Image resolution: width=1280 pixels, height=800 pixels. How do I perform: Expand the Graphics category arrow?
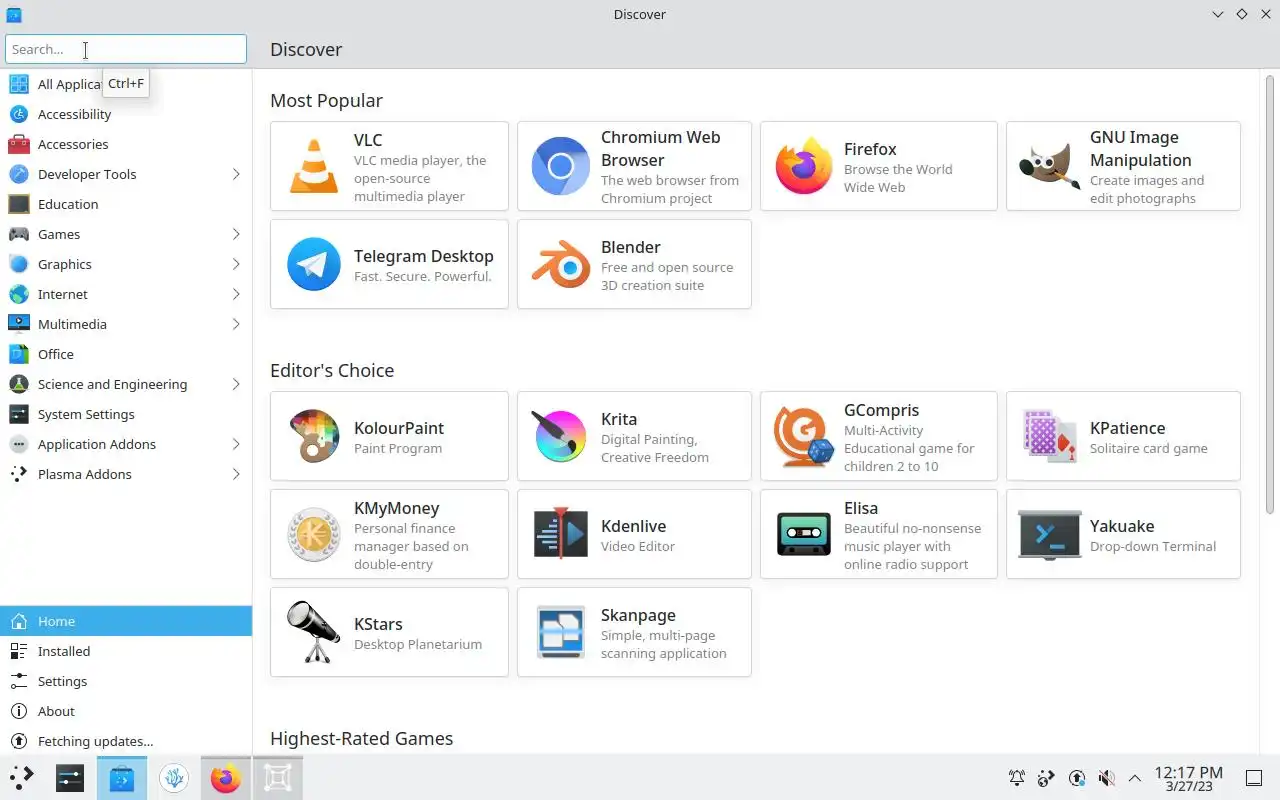click(x=236, y=264)
